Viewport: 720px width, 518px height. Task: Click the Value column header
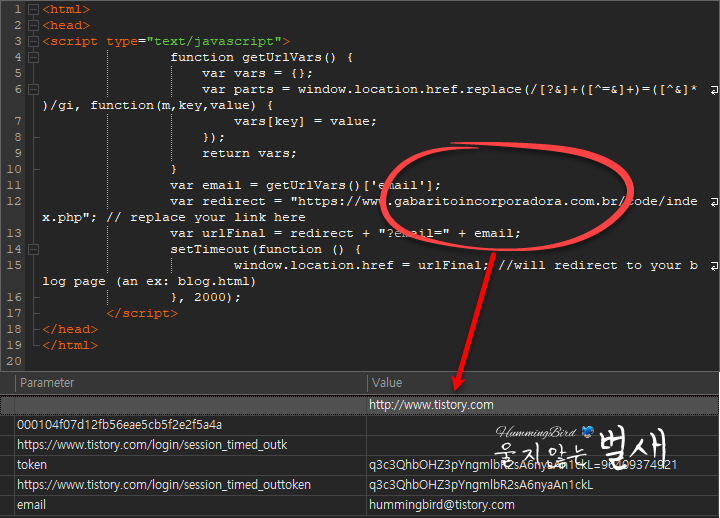point(543,383)
